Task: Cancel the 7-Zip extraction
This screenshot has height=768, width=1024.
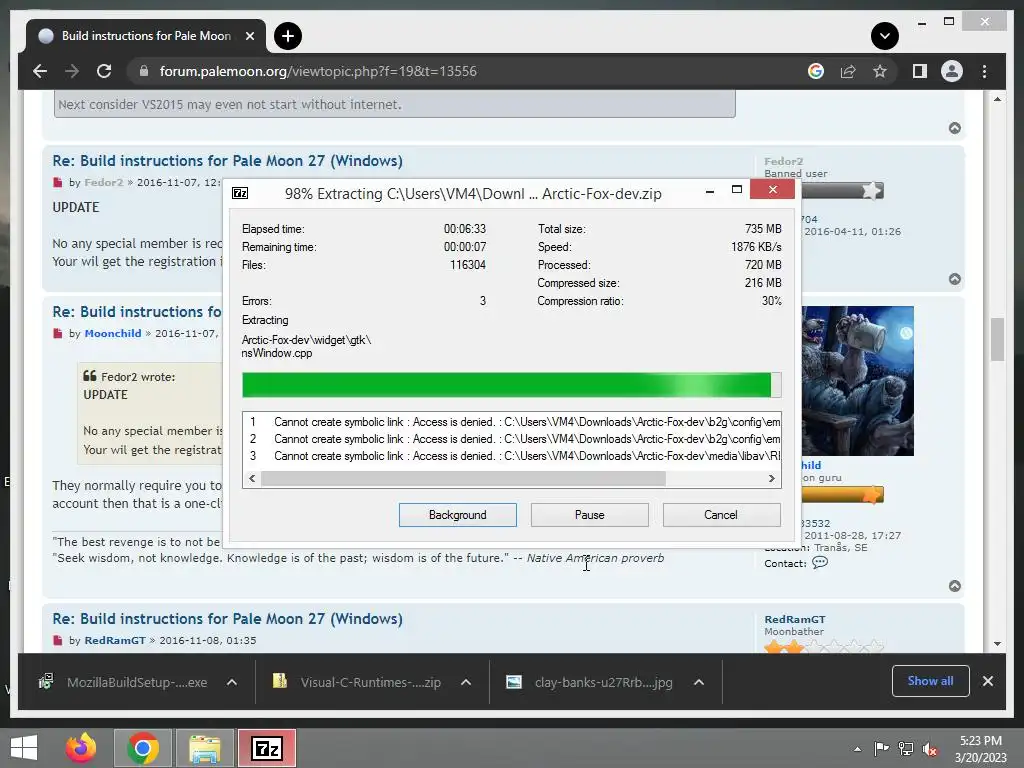Action: click(722, 515)
